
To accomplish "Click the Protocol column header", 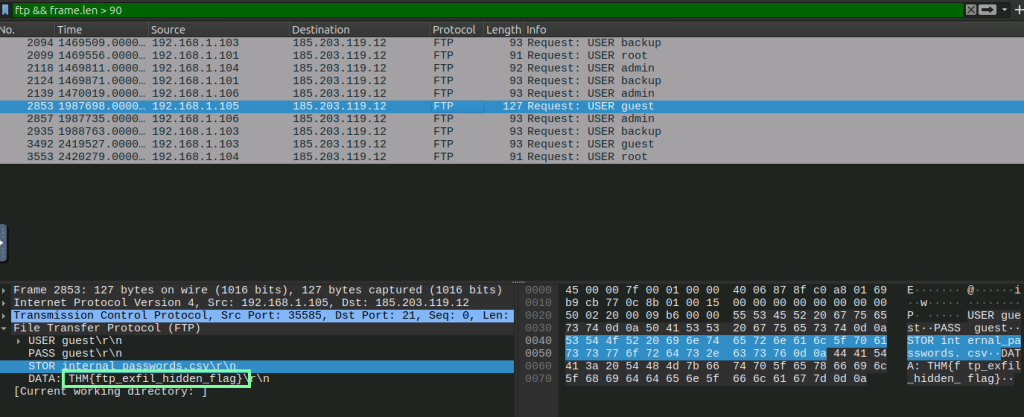I will click(455, 30).
